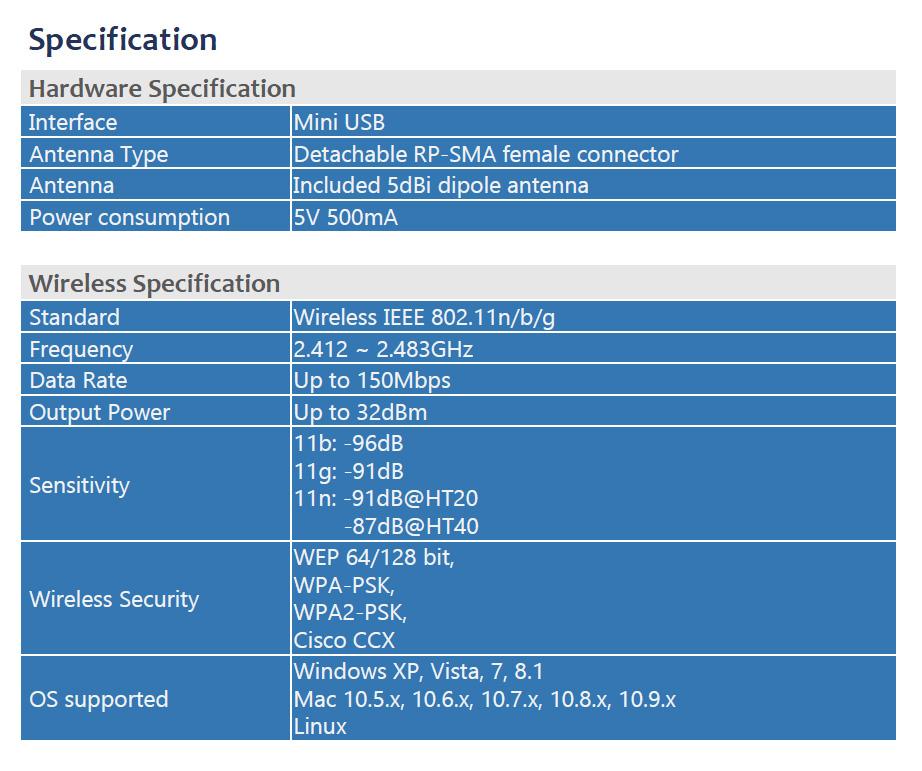Click the Specification page heading

(x=123, y=40)
